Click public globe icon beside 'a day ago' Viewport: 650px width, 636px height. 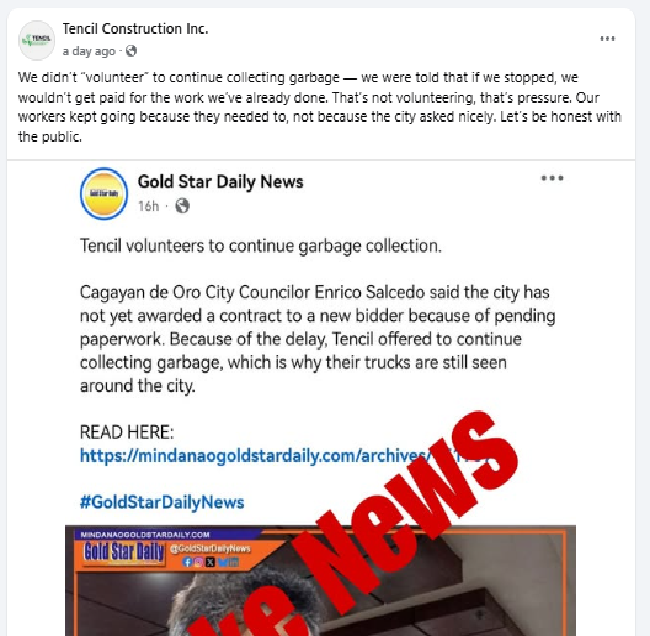click(x=131, y=51)
